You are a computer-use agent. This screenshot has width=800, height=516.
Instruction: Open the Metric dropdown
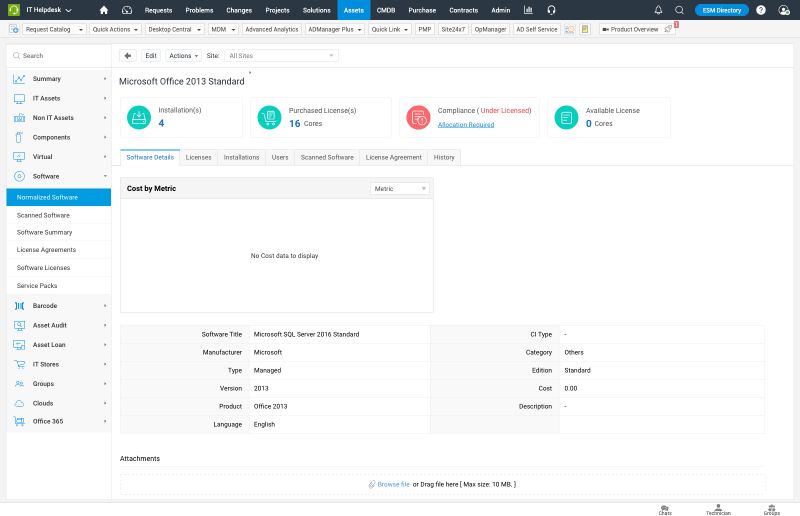(399, 189)
